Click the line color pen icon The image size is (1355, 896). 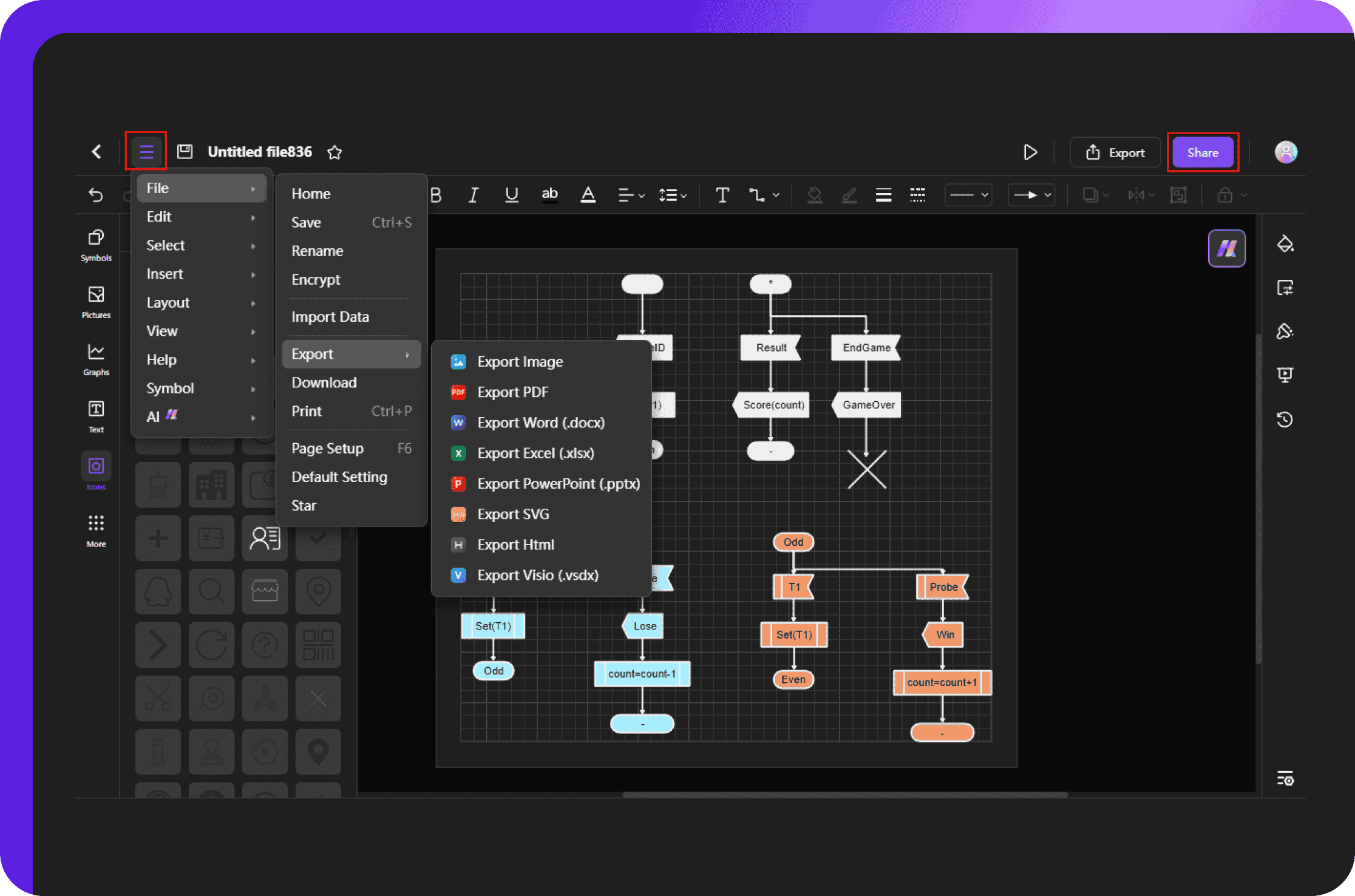(849, 195)
